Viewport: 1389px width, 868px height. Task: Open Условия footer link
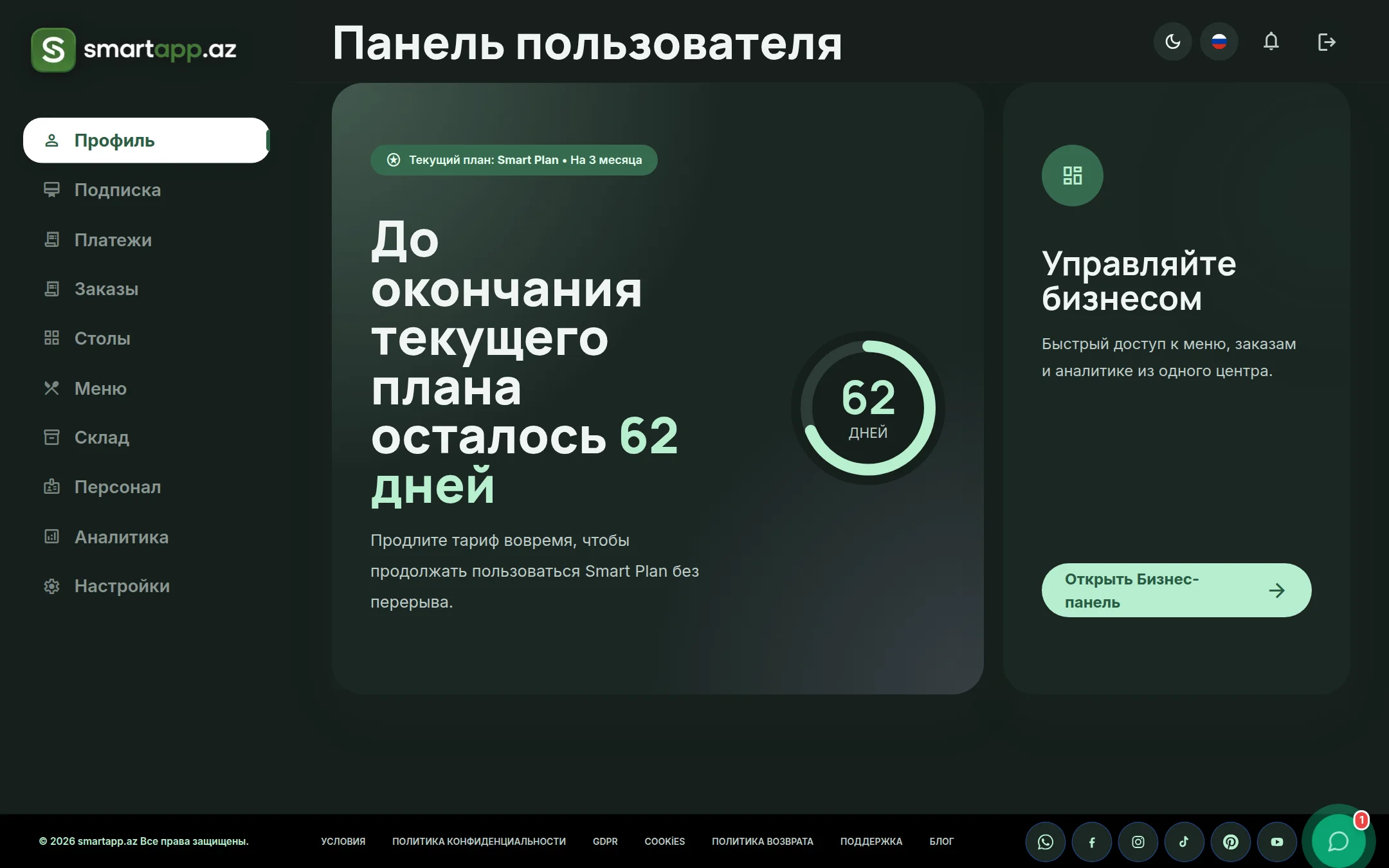[343, 841]
